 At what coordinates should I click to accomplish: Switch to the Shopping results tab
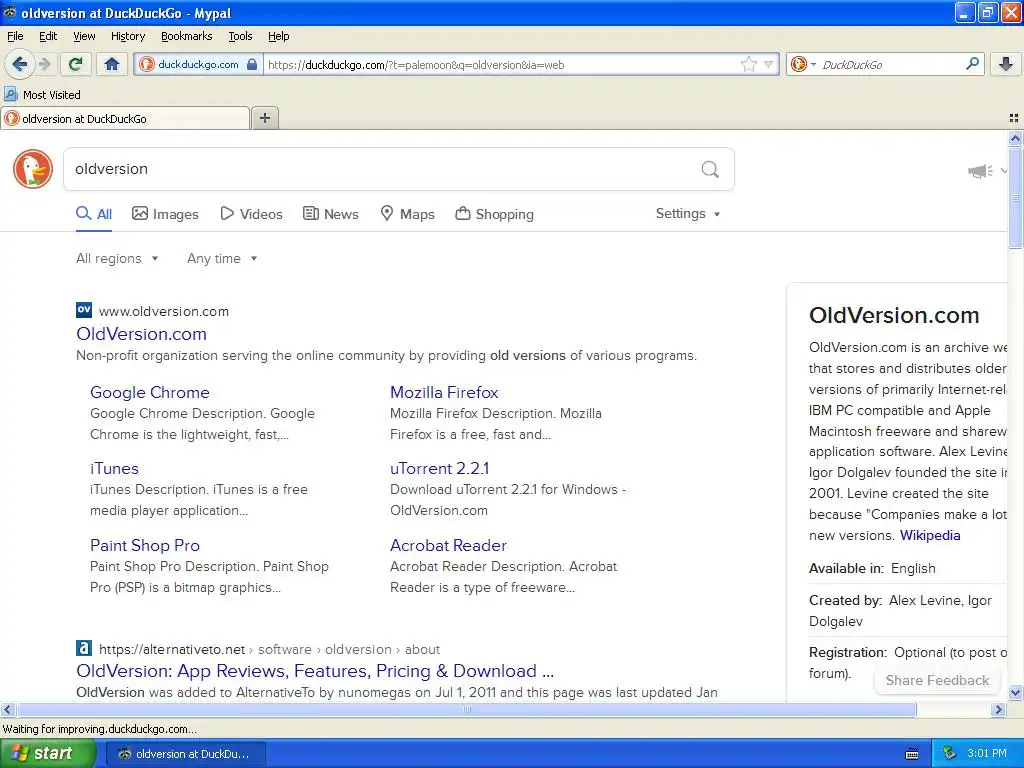point(494,214)
